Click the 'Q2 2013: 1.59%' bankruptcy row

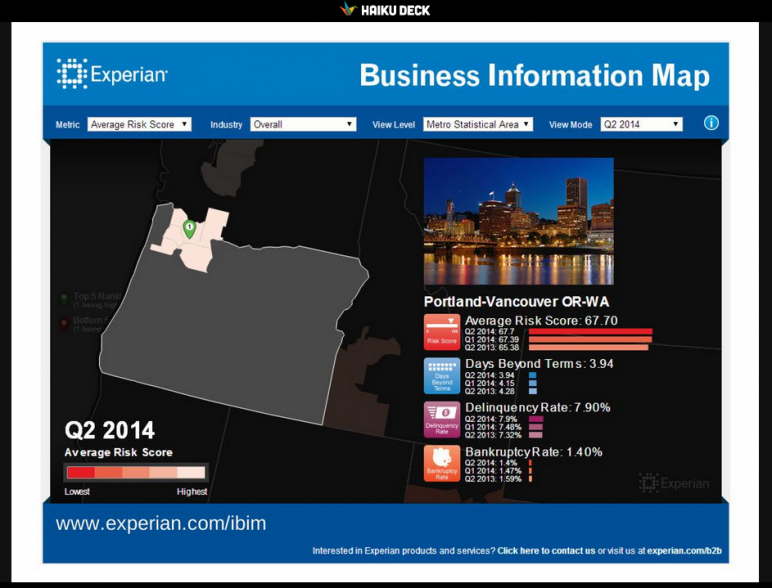(x=498, y=479)
